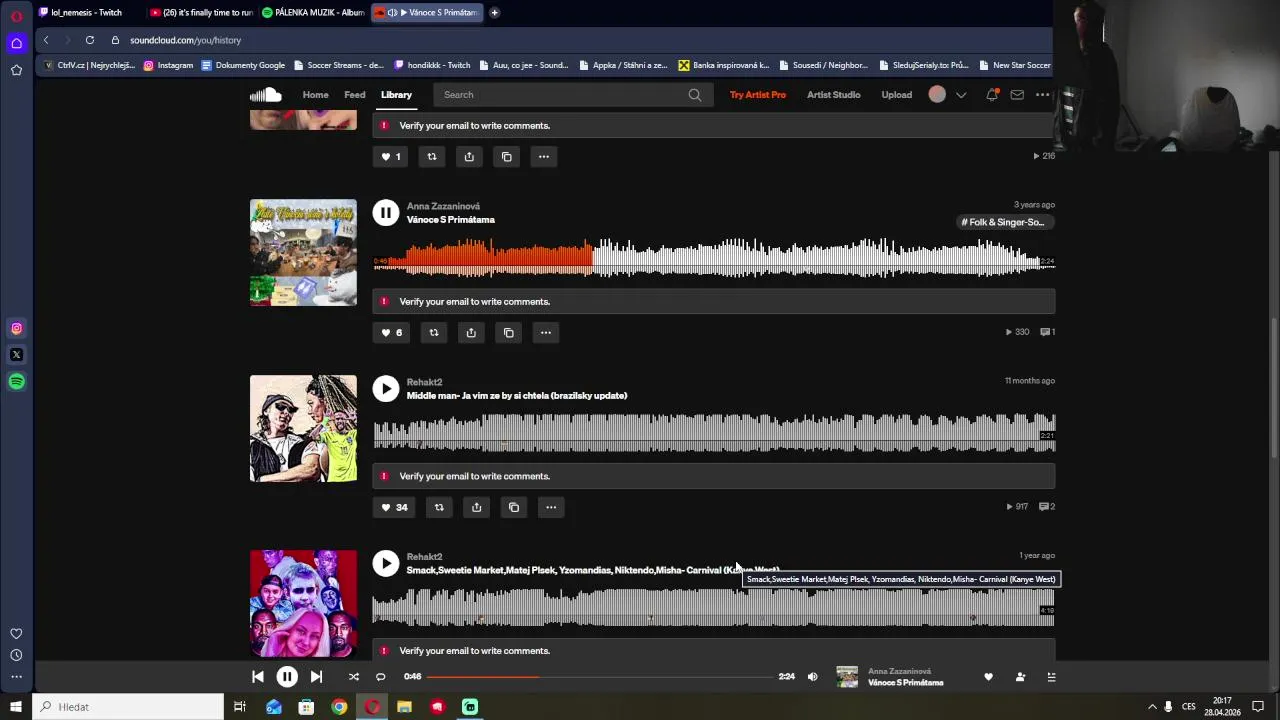The image size is (1280, 720).
Task: Reload the page in Opera
Action: [90, 40]
